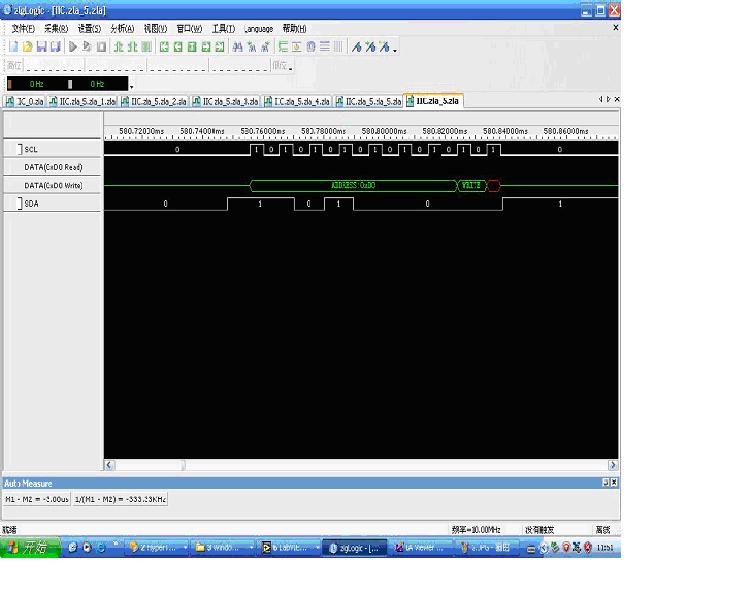This screenshot has height=599, width=736.
Task: Click the Windows 开始 Start button
Action: pyautogui.click(x=27, y=548)
